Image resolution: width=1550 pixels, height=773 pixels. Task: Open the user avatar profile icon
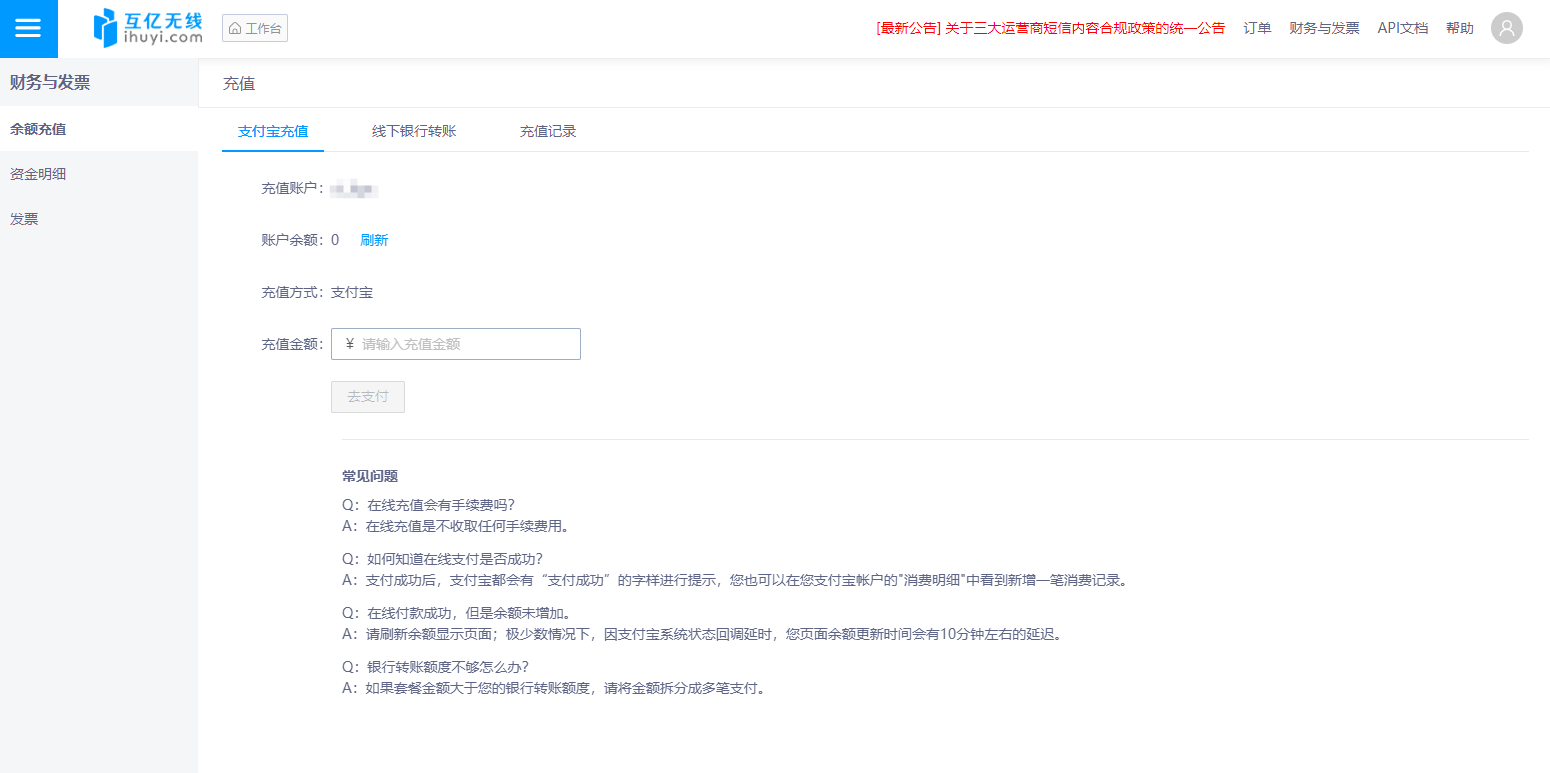pyautogui.click(x=1506, y=28)
